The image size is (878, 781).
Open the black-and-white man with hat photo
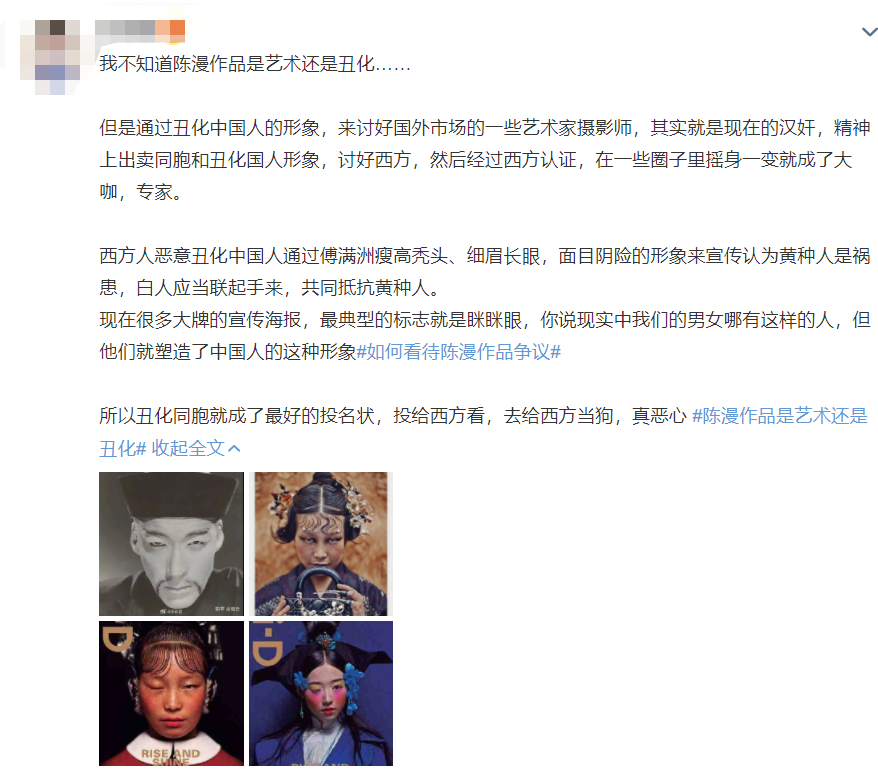pyautogui.click(x=171, y=544)
